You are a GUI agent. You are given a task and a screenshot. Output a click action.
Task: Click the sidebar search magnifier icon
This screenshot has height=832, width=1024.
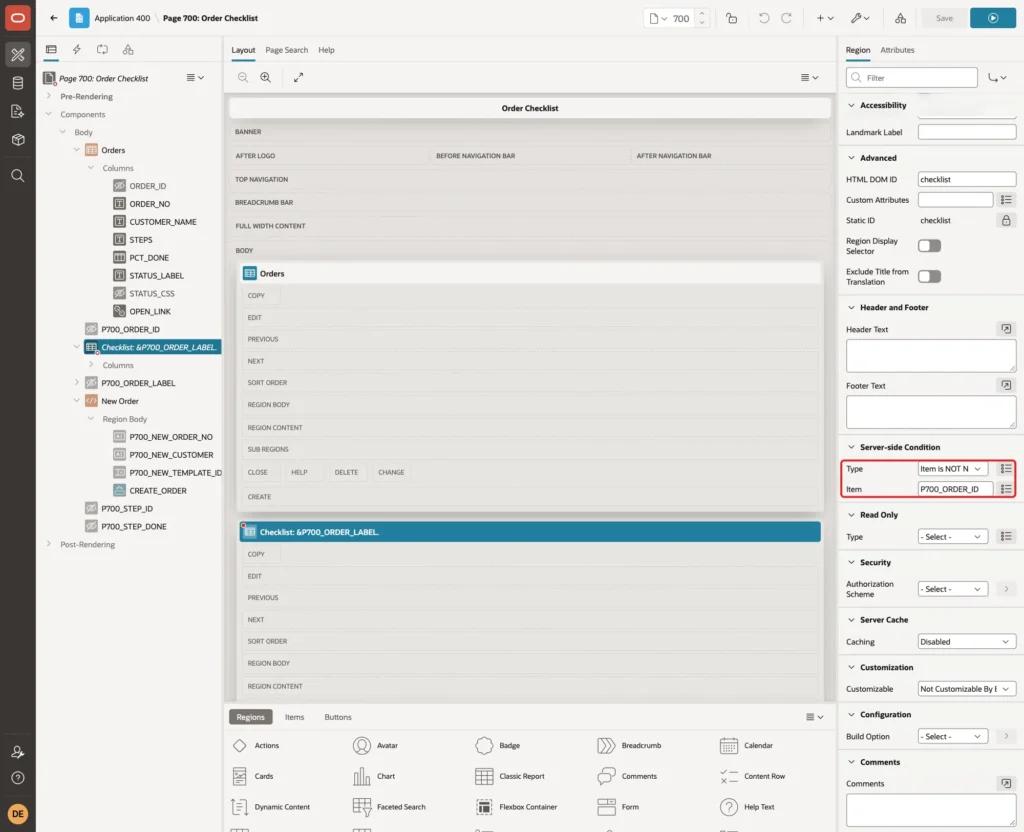click(18, 176)
